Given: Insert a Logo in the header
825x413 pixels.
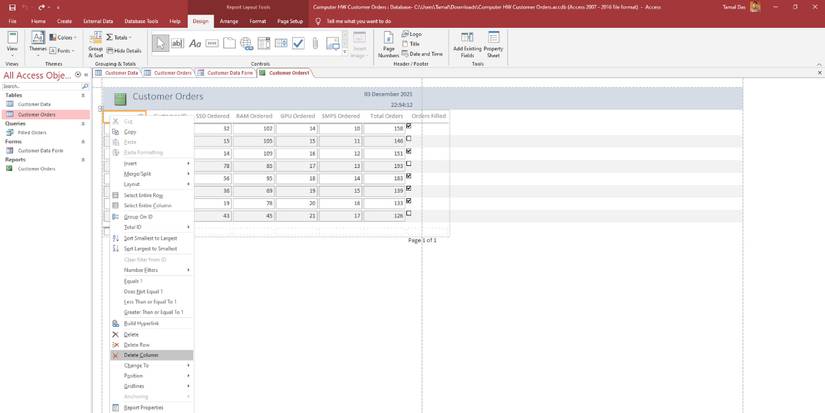Looking at the screenshot, I should (412, 34).
